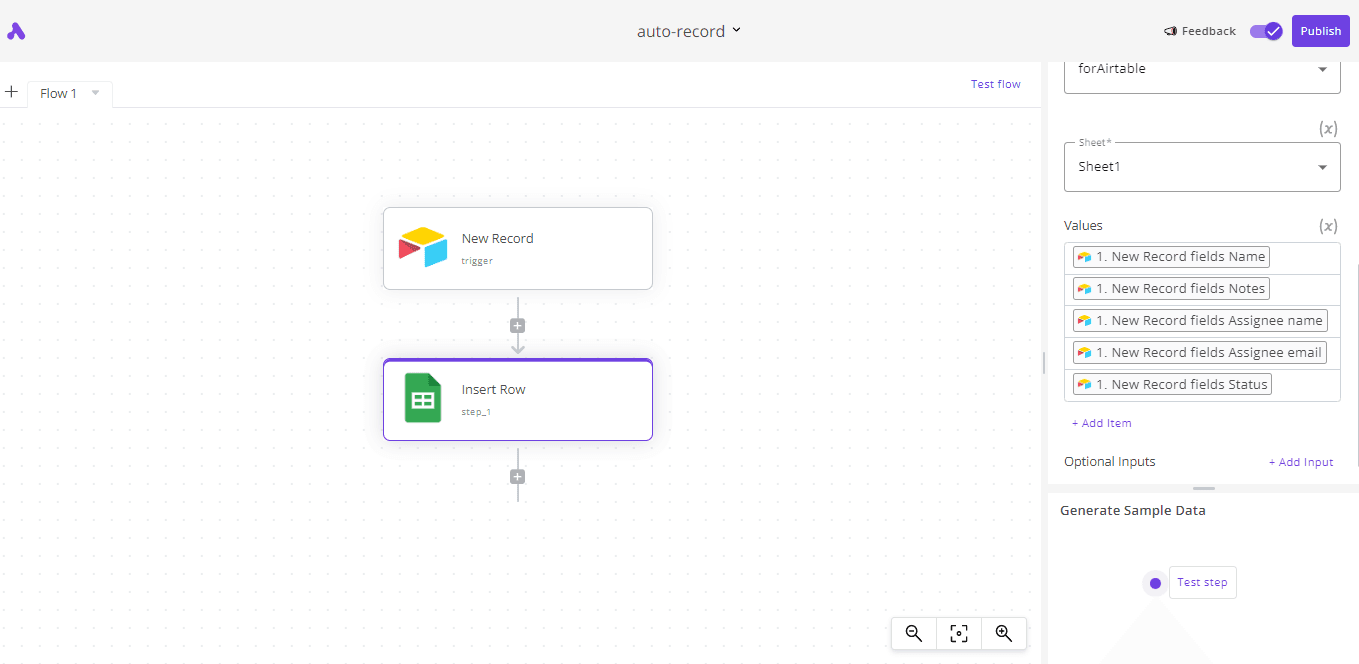Click the Activepieces logo

point(15,31)
